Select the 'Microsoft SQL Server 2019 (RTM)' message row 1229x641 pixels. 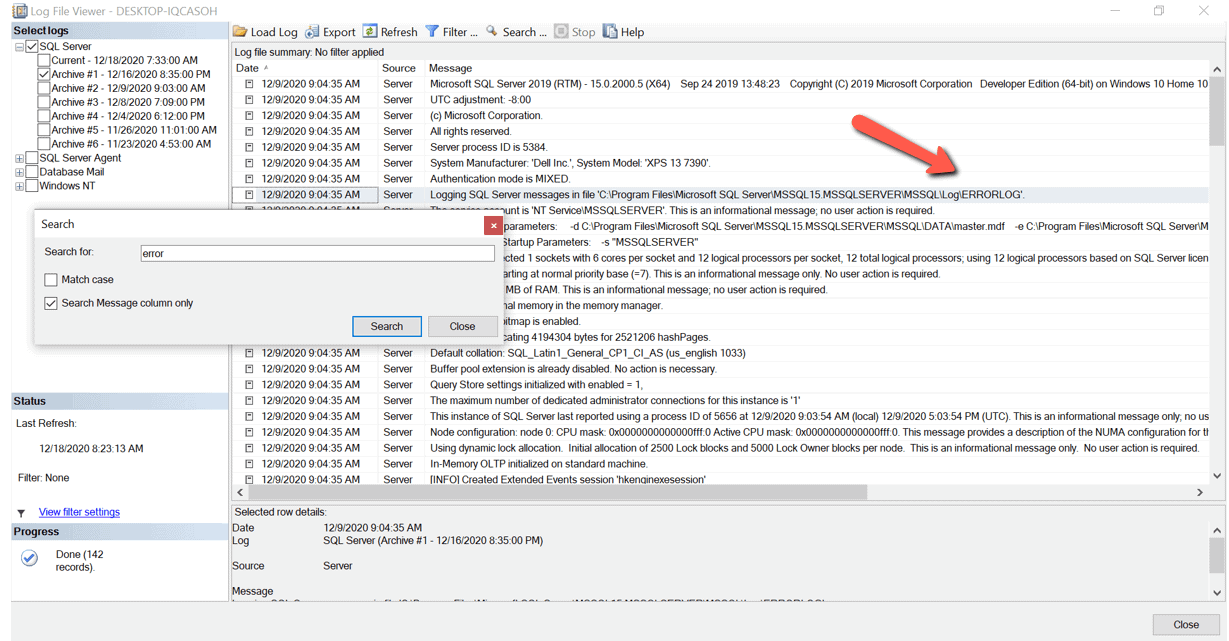720,84
